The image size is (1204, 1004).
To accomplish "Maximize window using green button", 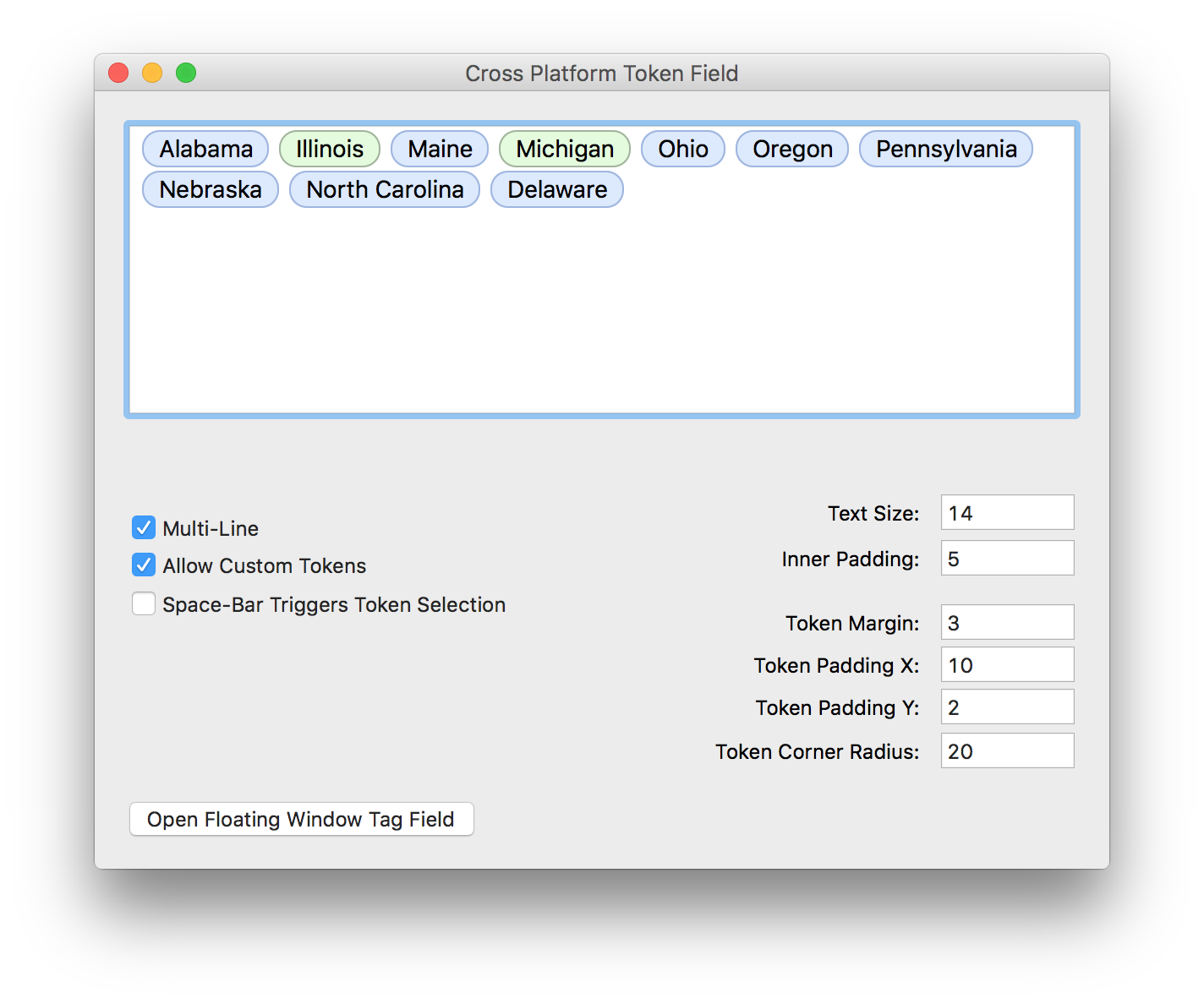I will 186,74.
